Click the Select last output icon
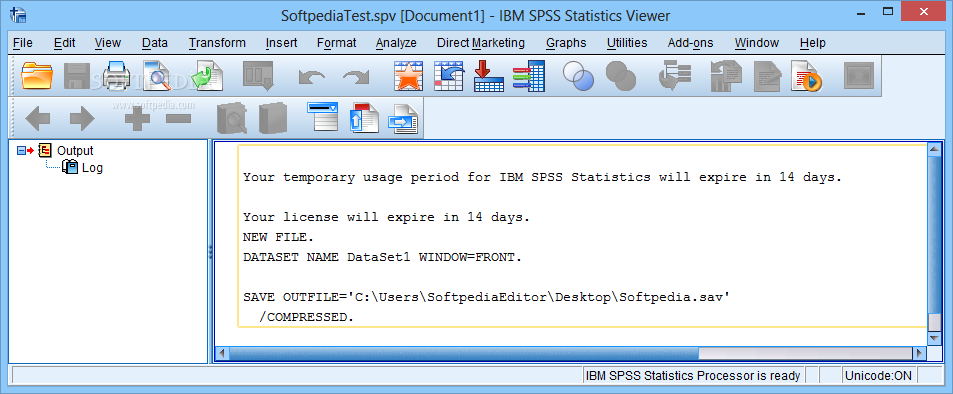The height and width of the screenshot is (394, 953). point(675,76)
